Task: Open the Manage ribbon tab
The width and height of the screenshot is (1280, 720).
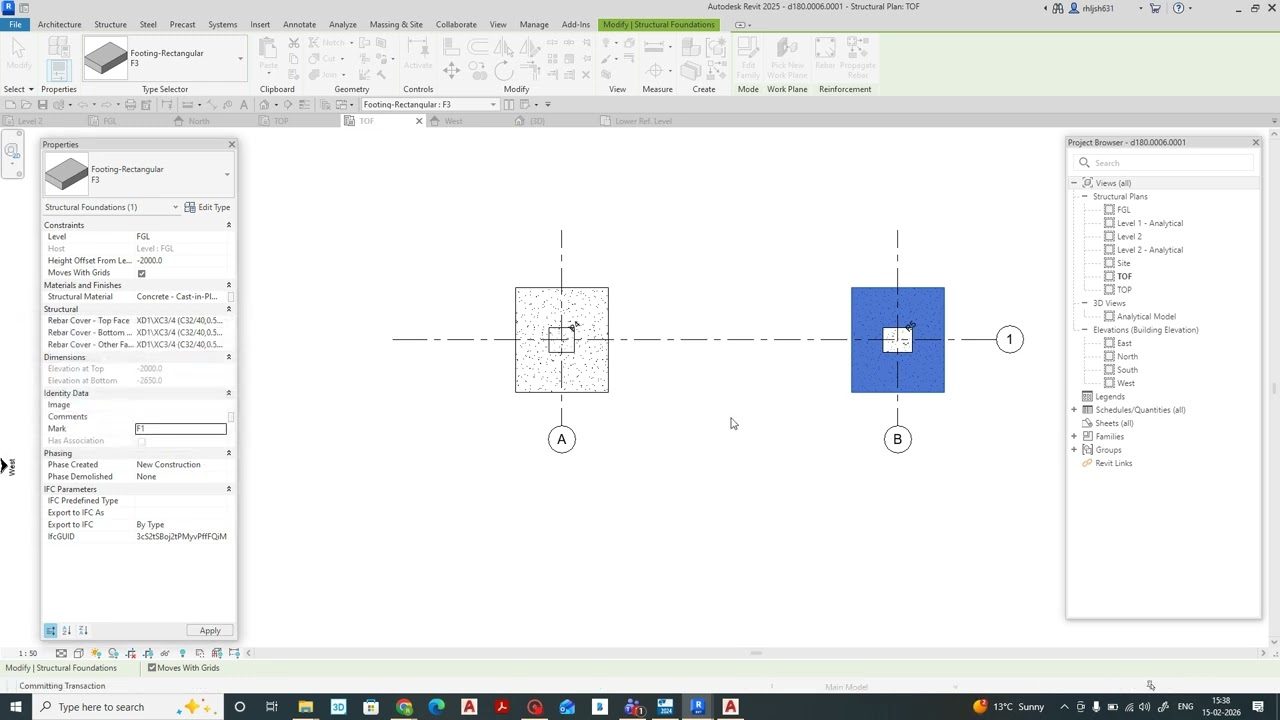Action: point(533,24)
